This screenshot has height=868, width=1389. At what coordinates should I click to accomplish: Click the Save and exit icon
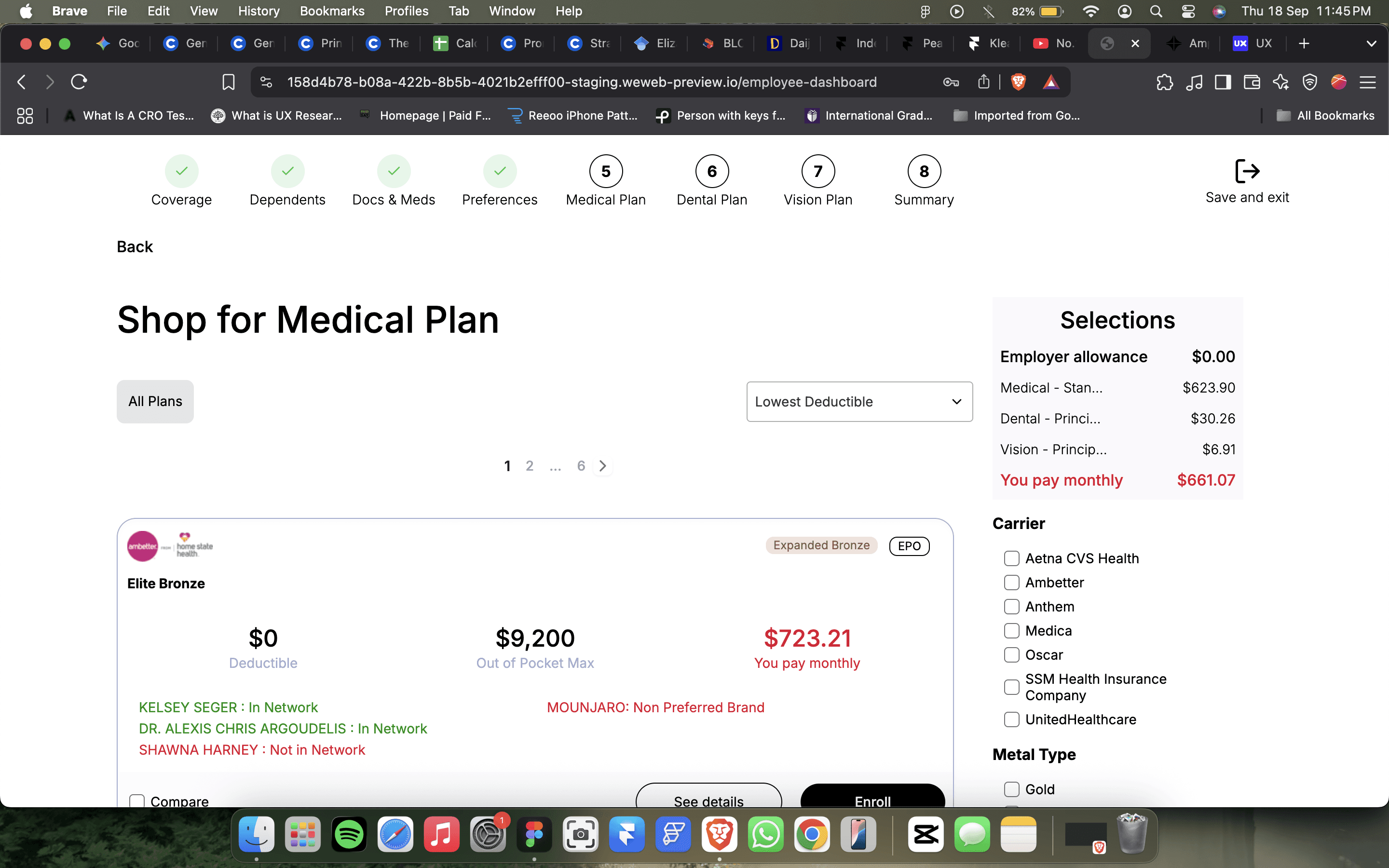[x=1247, y=171]
